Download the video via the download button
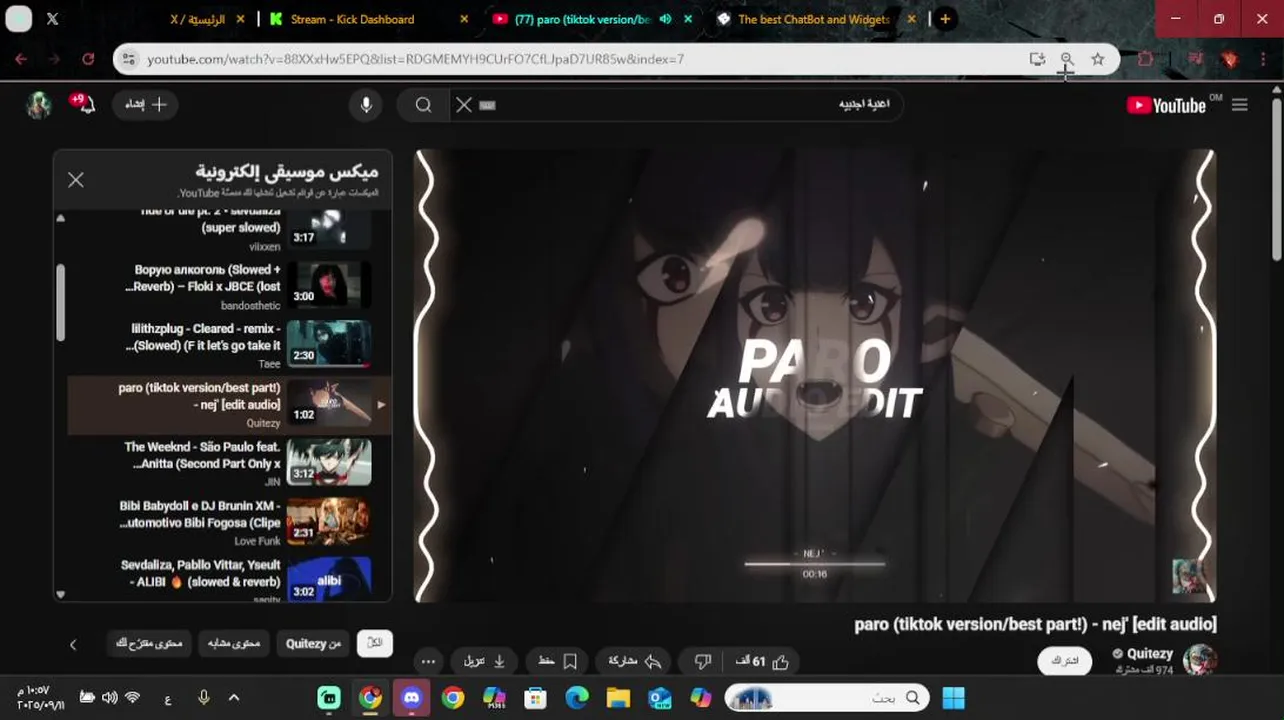This screenshot has height=720, width=1284. click(x=485, y=661)
